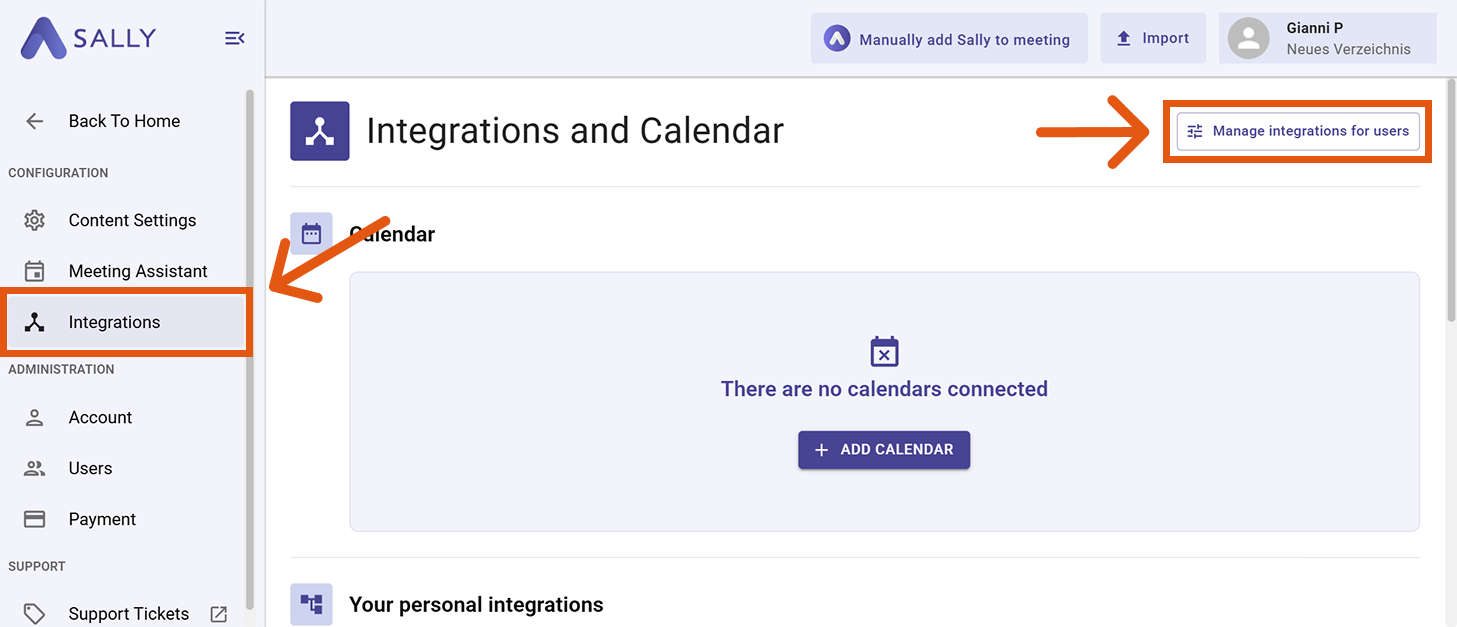
Task: Click the Content Settings gear icon
Action: click(35, 220)
